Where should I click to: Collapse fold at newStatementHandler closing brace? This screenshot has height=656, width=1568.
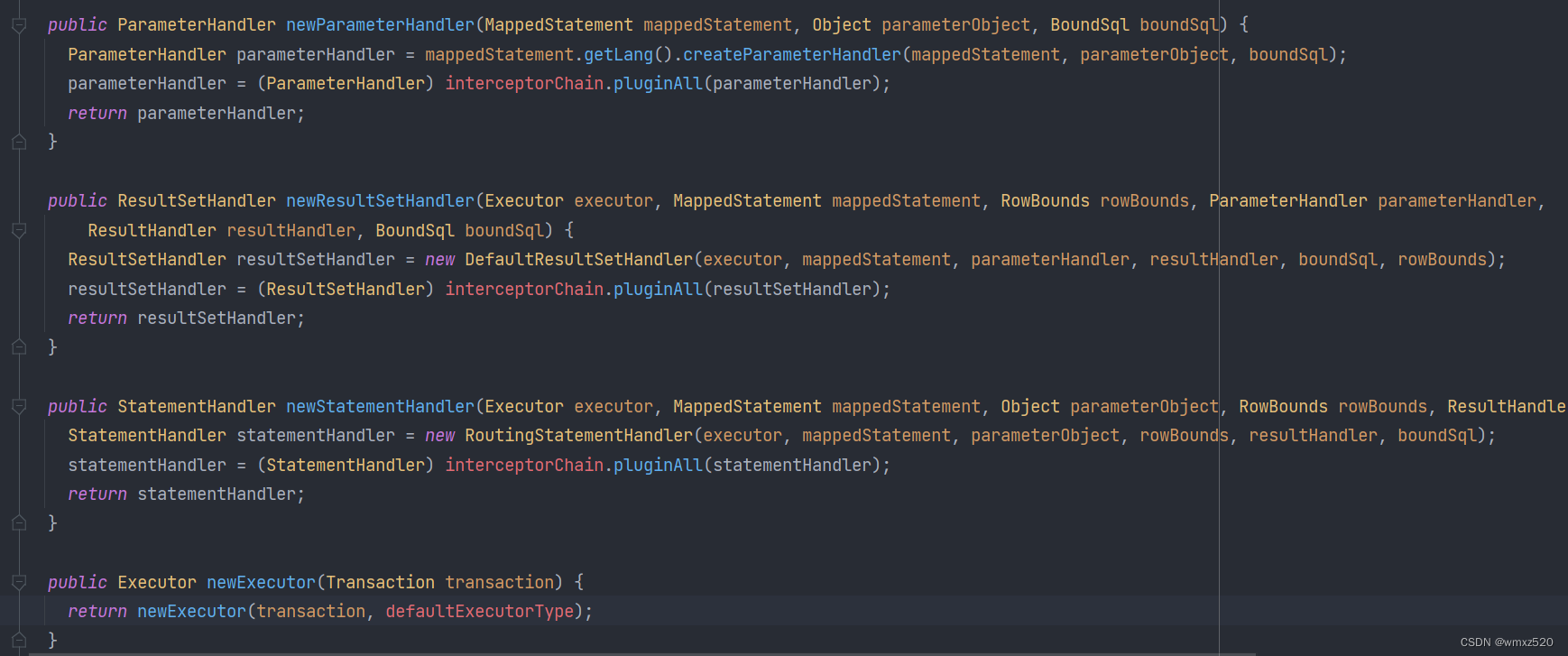[19, 522]
